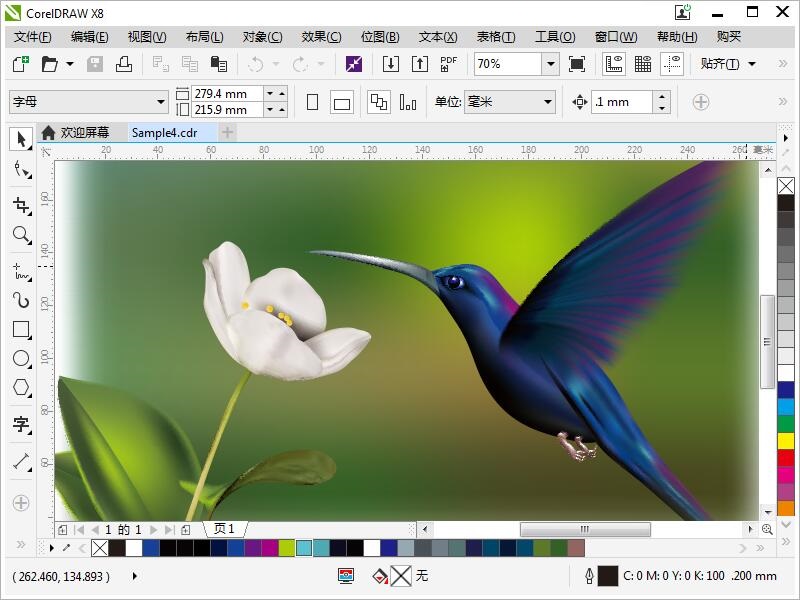800x600 pixels.
Task: Choose the Ellipse tool
Action: pos(20,358)
